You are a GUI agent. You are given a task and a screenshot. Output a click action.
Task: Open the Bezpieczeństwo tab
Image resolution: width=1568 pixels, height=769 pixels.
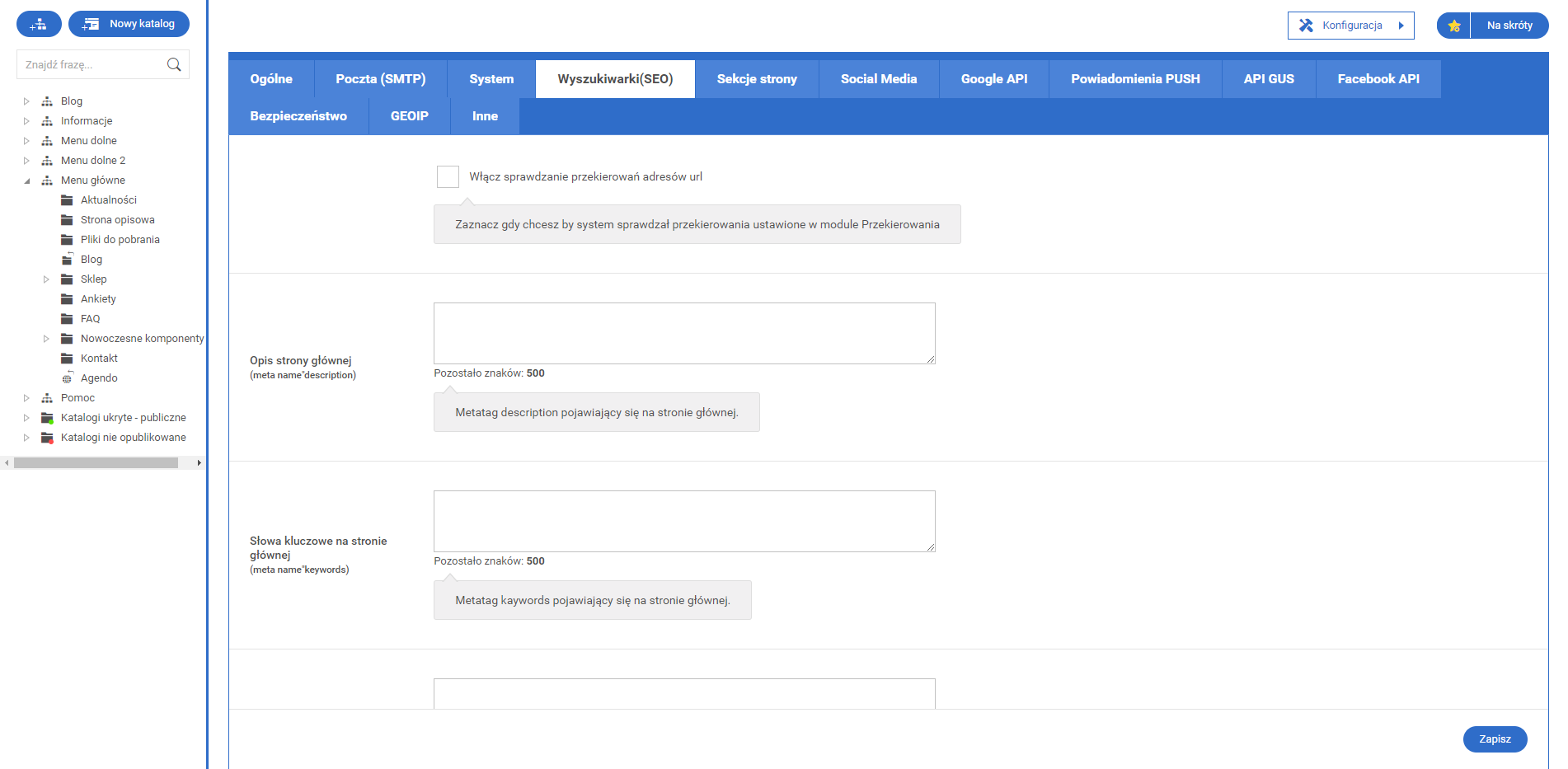(298, 116)
